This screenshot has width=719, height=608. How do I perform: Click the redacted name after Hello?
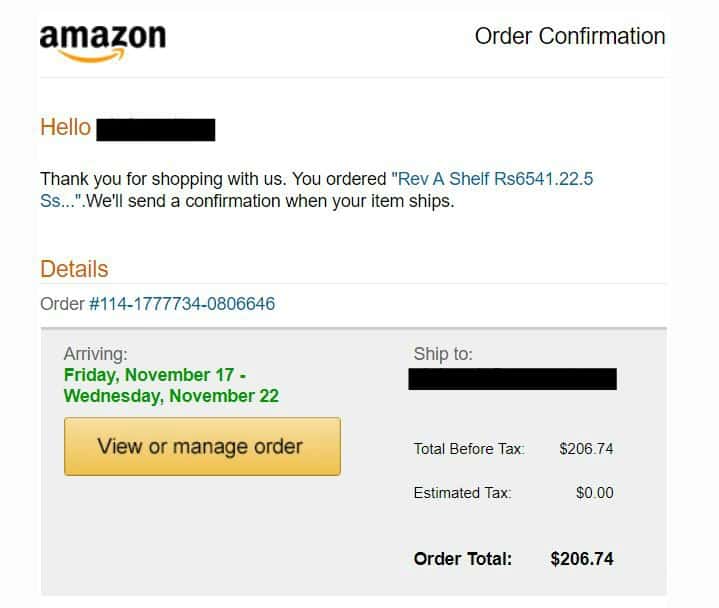pos(155,130)
